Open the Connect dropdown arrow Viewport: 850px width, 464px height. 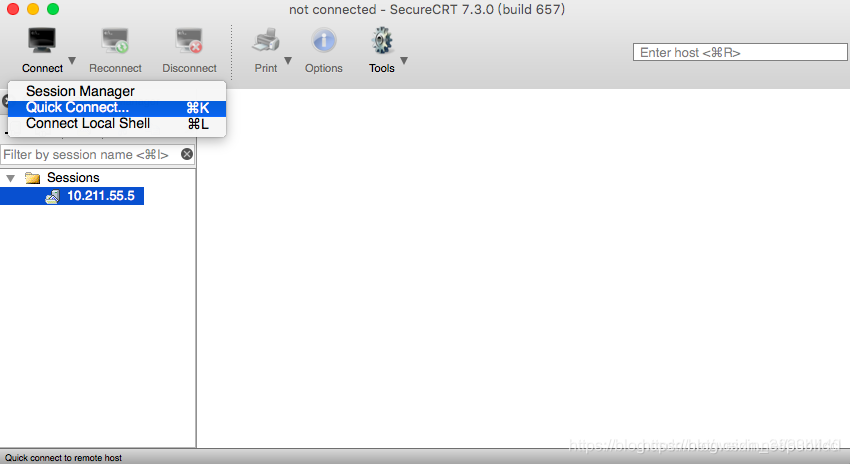pos(72,60)
